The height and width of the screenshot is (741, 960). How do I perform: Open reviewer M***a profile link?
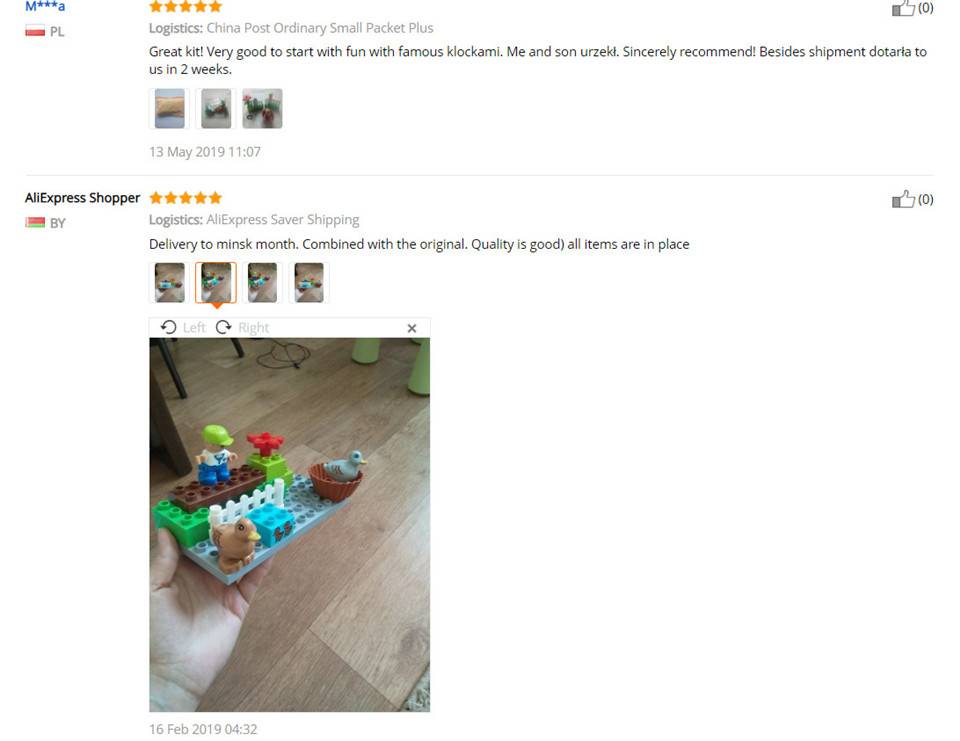click(x=45, y=7)
